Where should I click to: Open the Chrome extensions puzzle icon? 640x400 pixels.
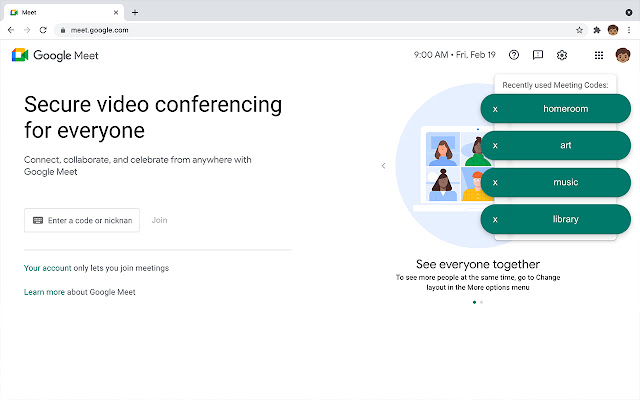[598, 30]
